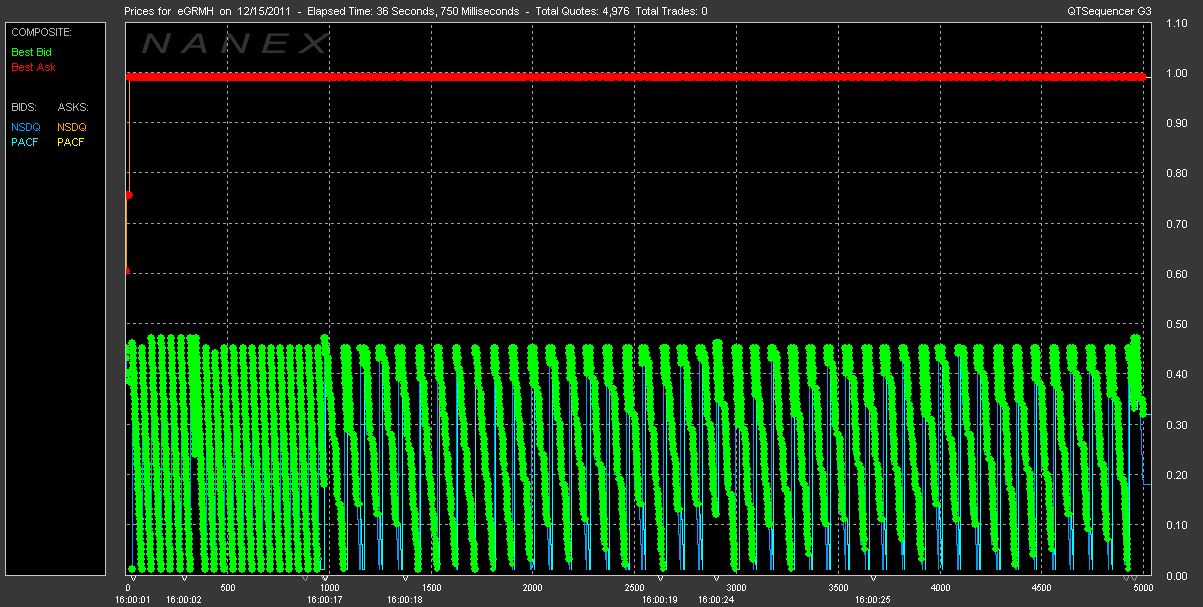This screenshot has width=1203, height=607.
Task: Click the title text 'Prices for eGRMH on 12/15/2011'
Action: click(207, 11)
